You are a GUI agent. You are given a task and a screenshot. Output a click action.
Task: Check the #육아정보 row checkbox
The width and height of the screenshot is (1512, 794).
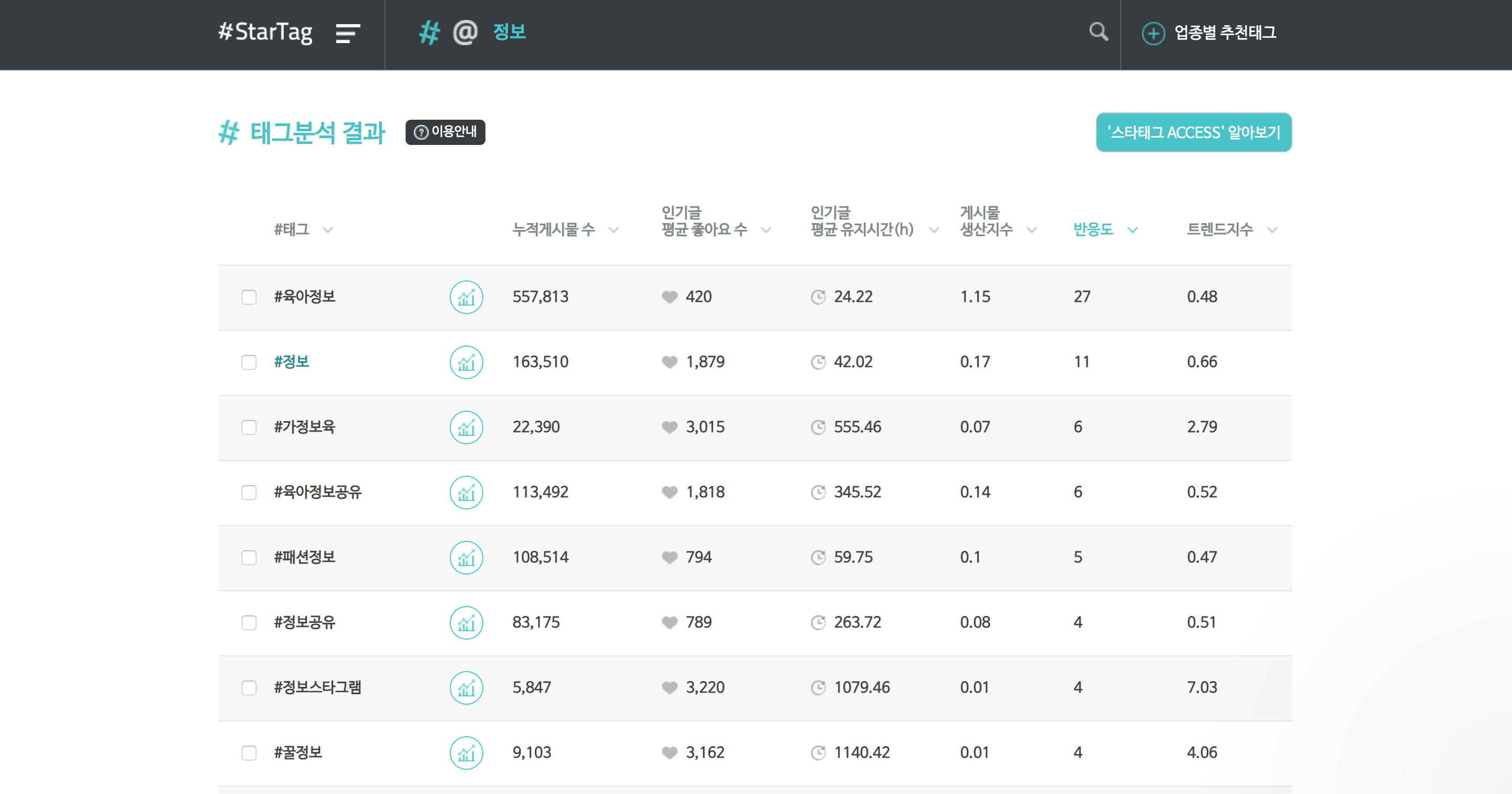click(249, 298)
